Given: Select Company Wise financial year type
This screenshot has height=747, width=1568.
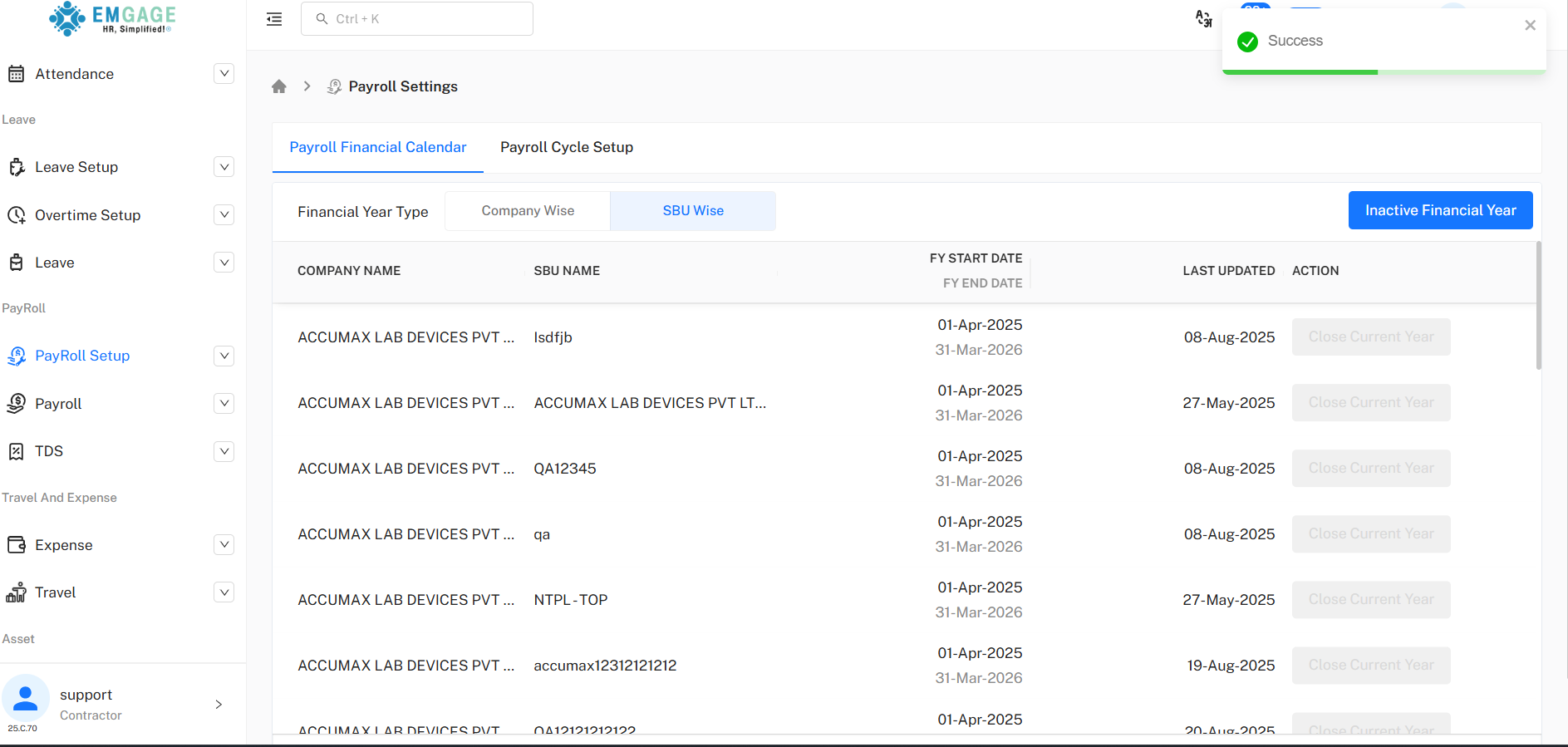Looking at the screenshot, I should point(528,211).
